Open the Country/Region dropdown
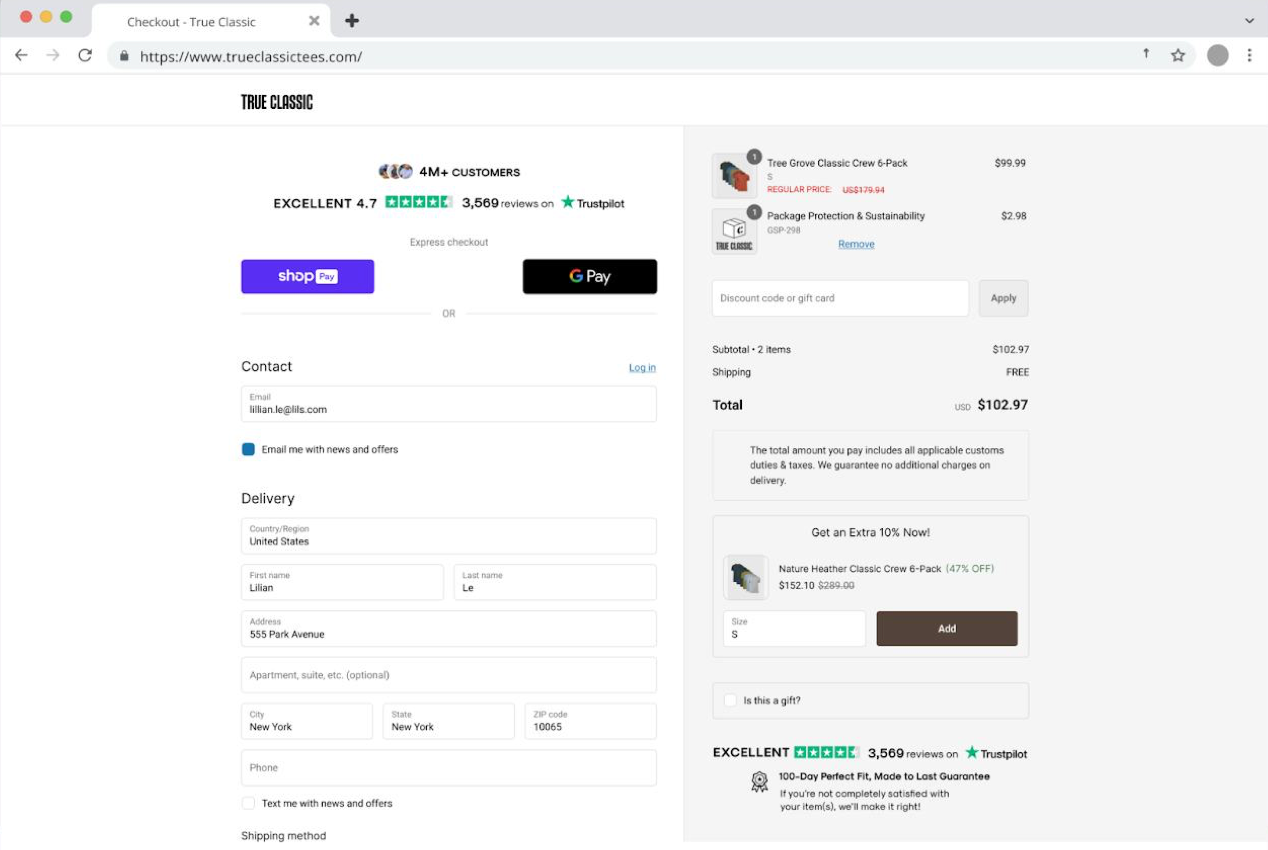Viewport: 1268px width, 850px height. tap(449, 536)
